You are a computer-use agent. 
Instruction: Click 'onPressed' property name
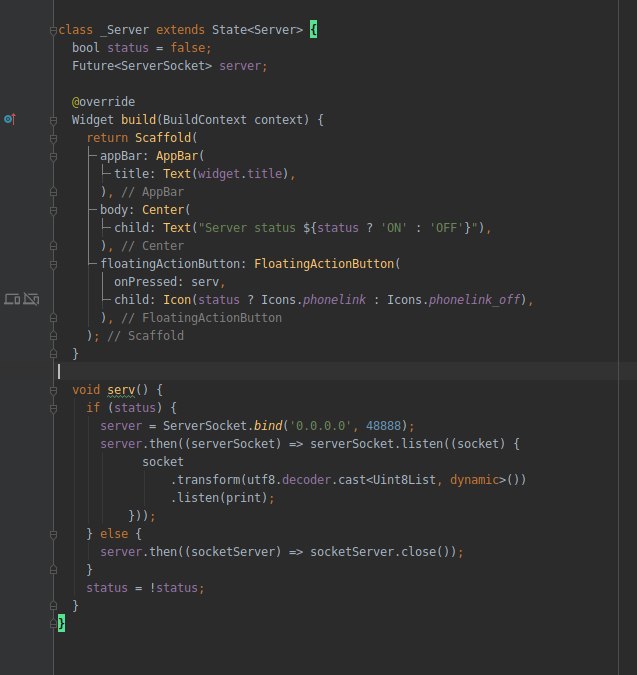[145, 282]
